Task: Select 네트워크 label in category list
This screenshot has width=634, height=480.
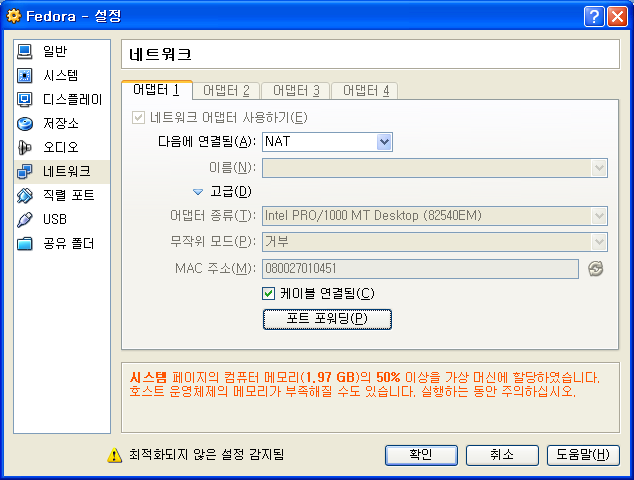Action: pos(67,171)
